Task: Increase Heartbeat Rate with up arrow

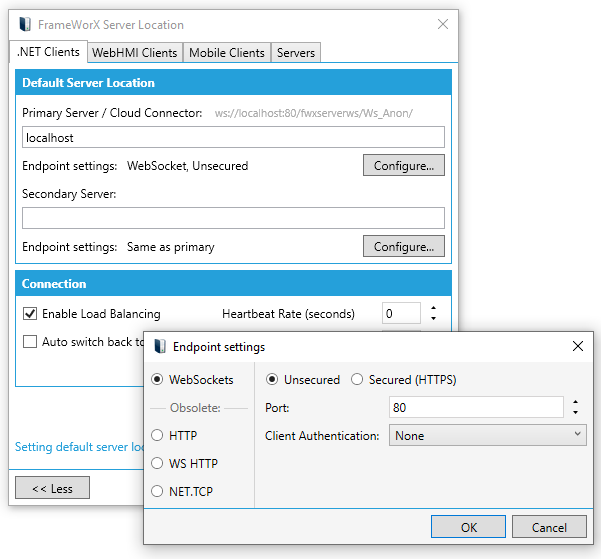Action: click(433, 308)
